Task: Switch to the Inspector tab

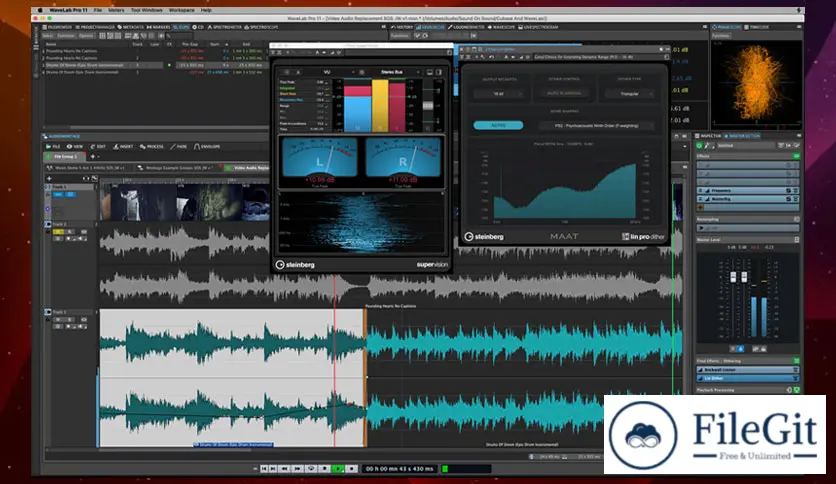Action: [709, 136]
